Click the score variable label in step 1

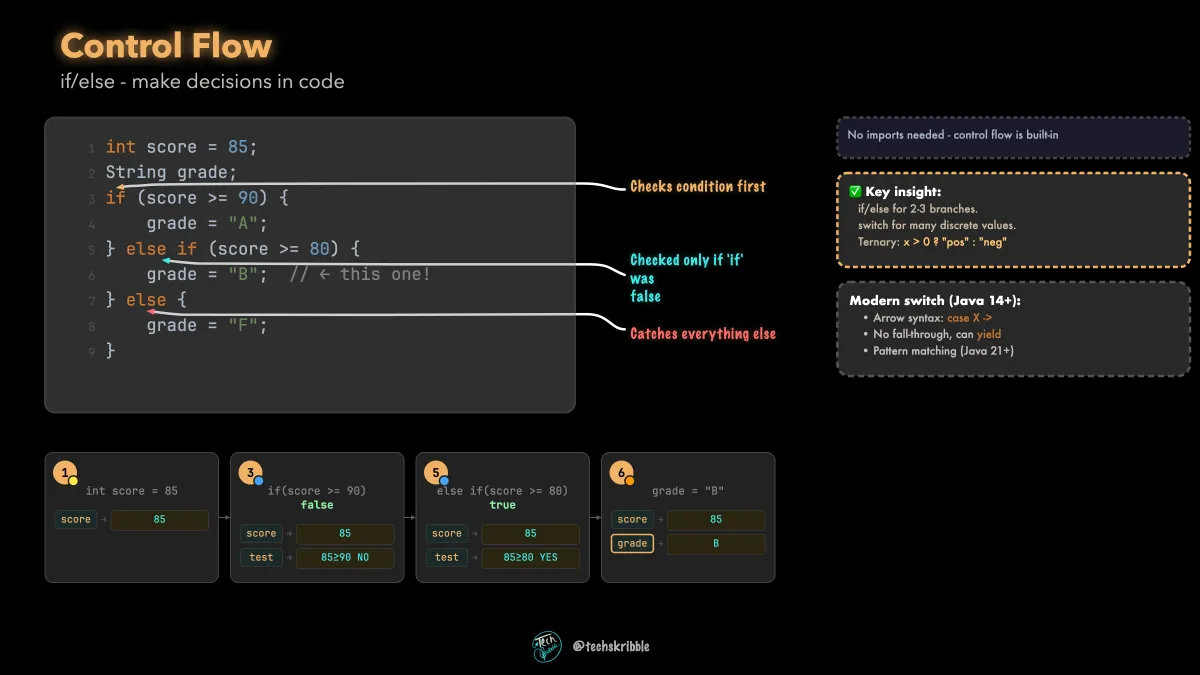[x=76, y=520]
